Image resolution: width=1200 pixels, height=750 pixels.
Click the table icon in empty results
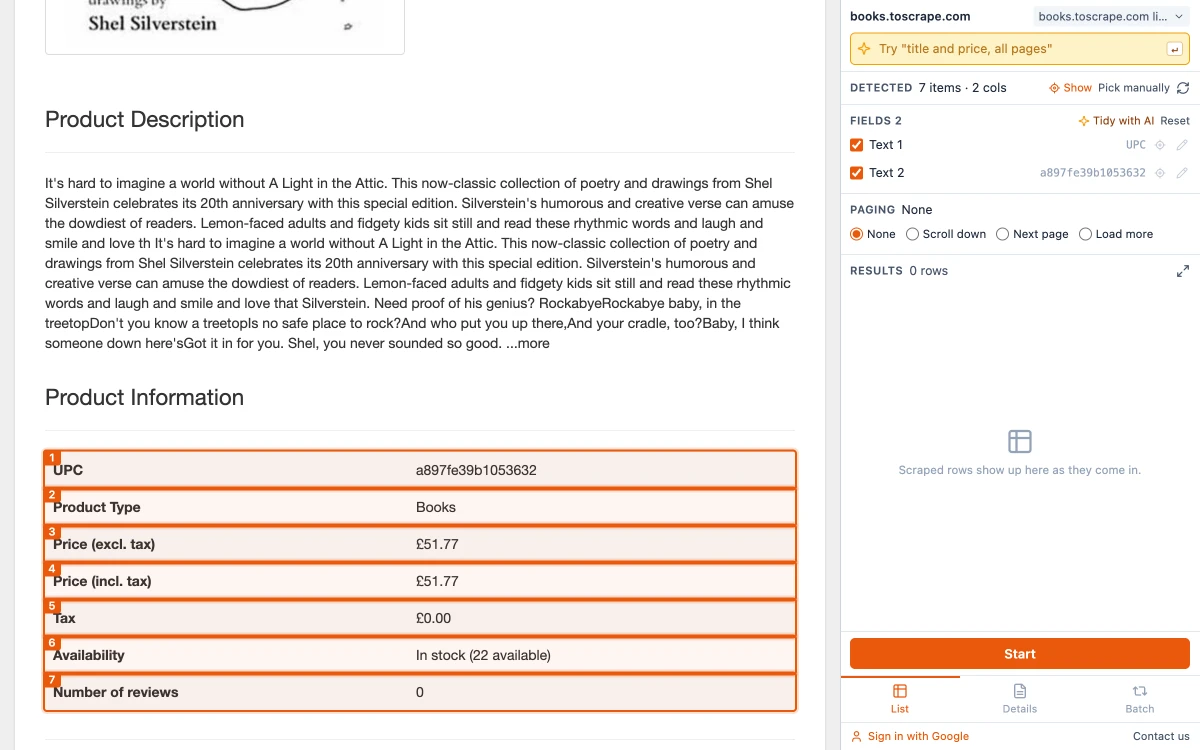[1020, 441]
